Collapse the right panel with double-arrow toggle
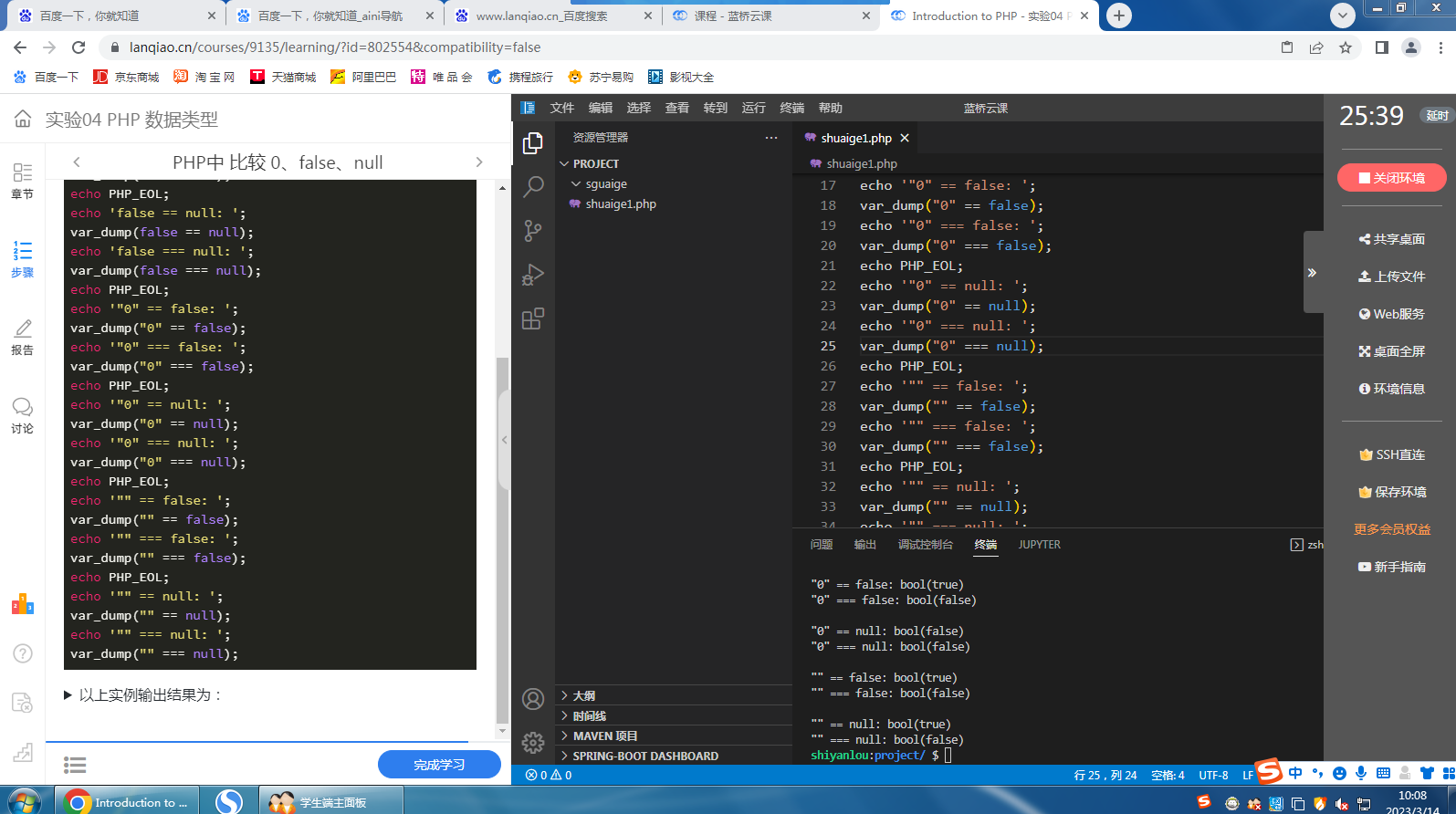Viewport: 1456px width, 814px height. [1312, 273]
